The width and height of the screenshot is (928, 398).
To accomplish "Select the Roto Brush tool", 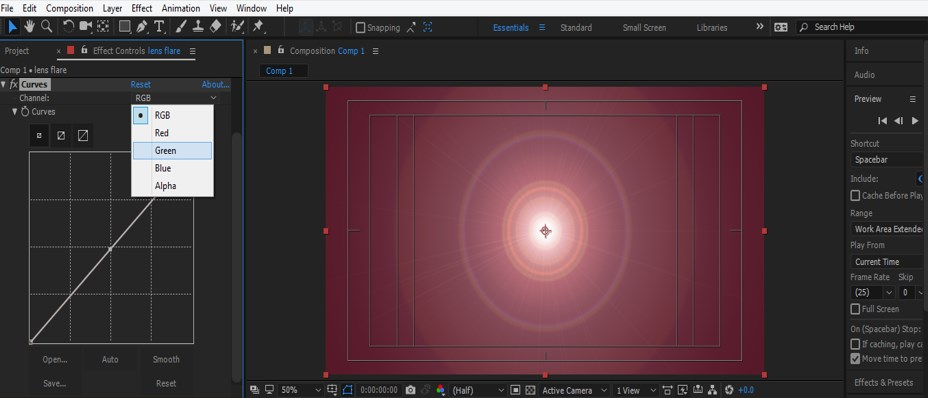I will [237, 27].
